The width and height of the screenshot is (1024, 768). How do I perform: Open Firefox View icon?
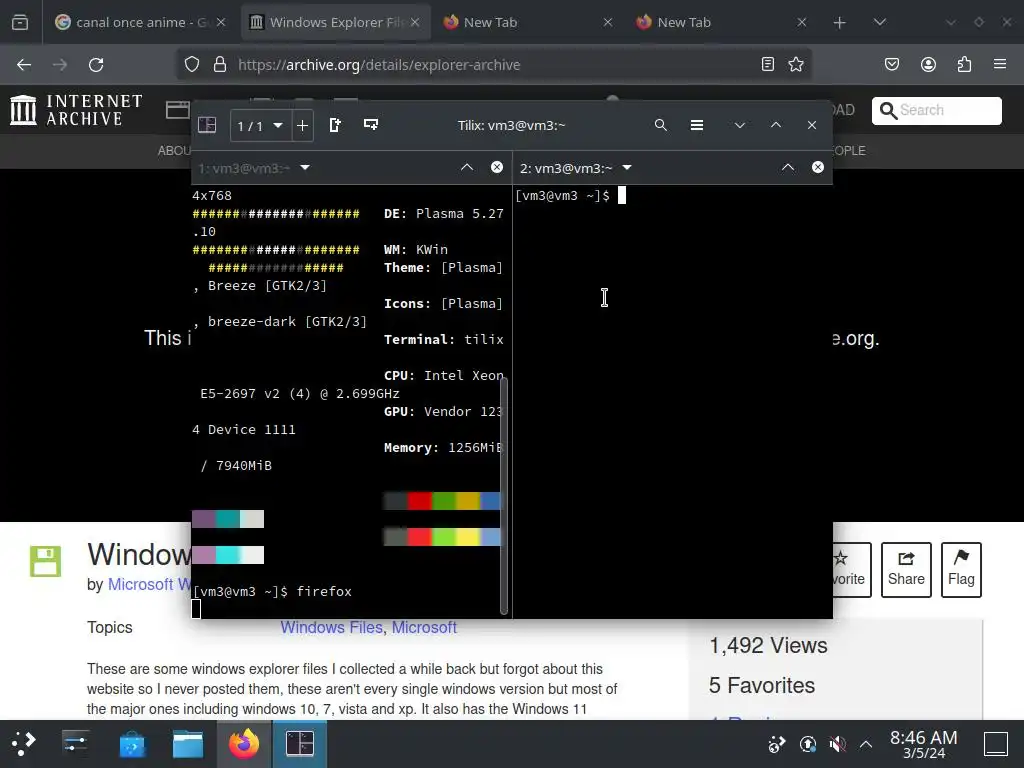click(x=20, y=23)
